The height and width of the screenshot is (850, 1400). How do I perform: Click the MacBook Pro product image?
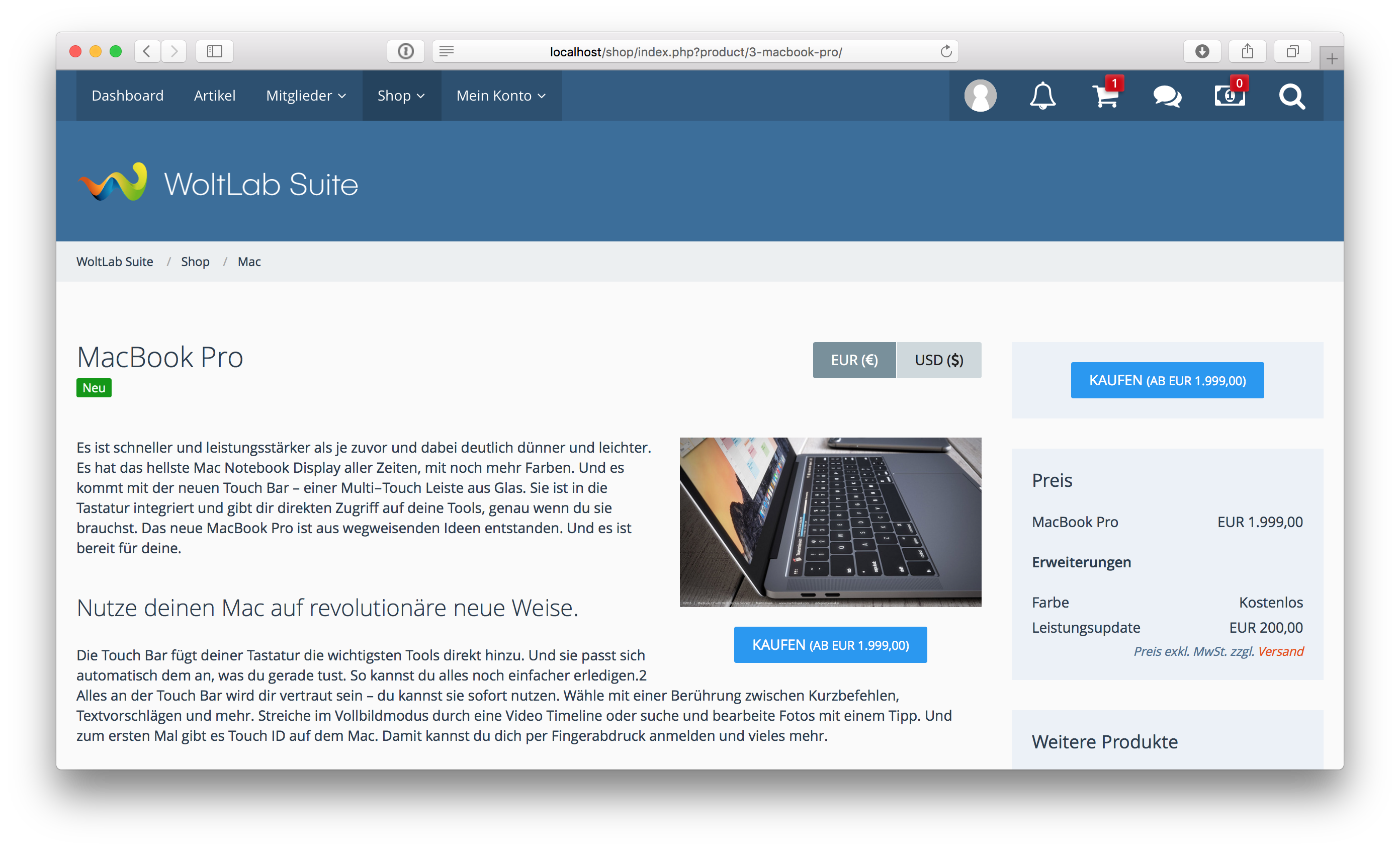pyautogui.click(x=830, y=522)
